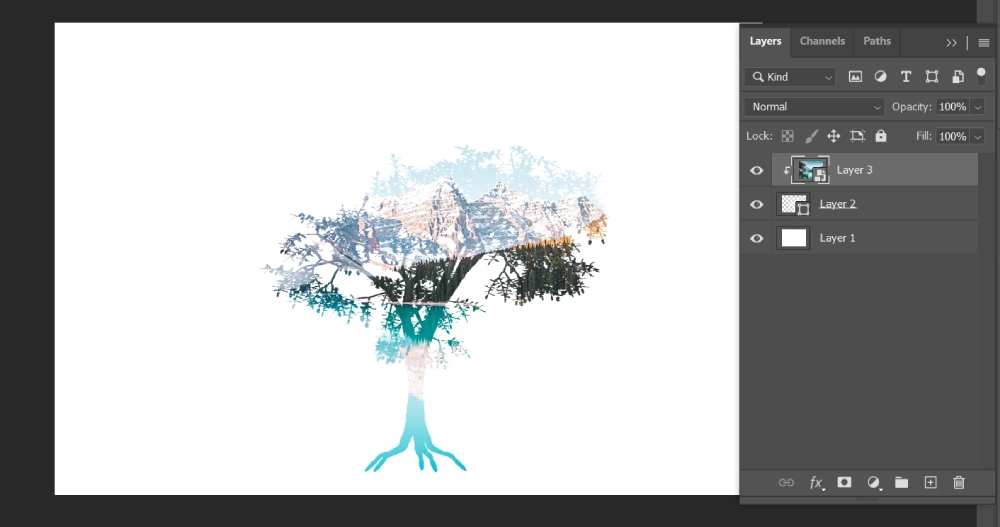Image resolution: width=1000 pixels, height=527 pixels.
Task: Filter for type layers icon
Action: [x=906, y=77]
